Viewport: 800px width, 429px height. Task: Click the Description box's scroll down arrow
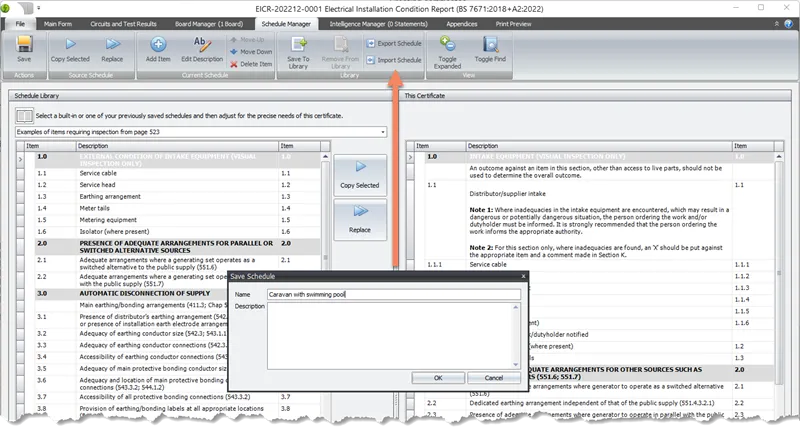coord(516,364)
